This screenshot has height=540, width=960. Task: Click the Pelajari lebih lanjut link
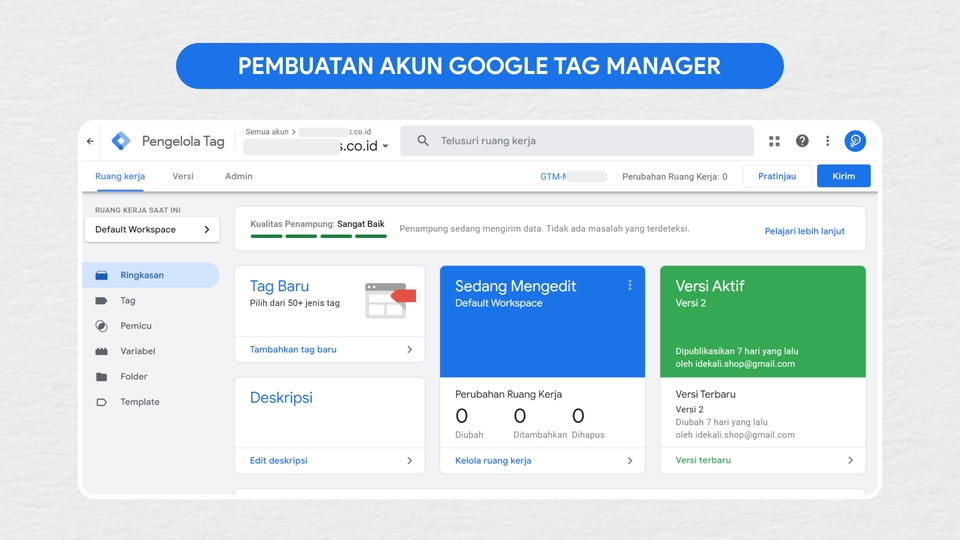coord(804,231)
